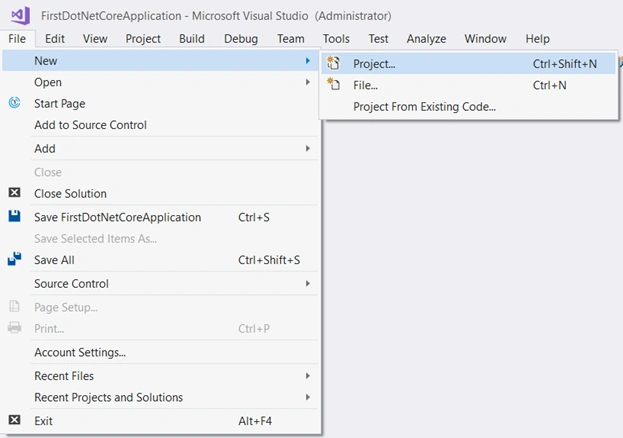Open the Build menu
The height and width of the screenshot is (438, 623).
tap(192, 39)
